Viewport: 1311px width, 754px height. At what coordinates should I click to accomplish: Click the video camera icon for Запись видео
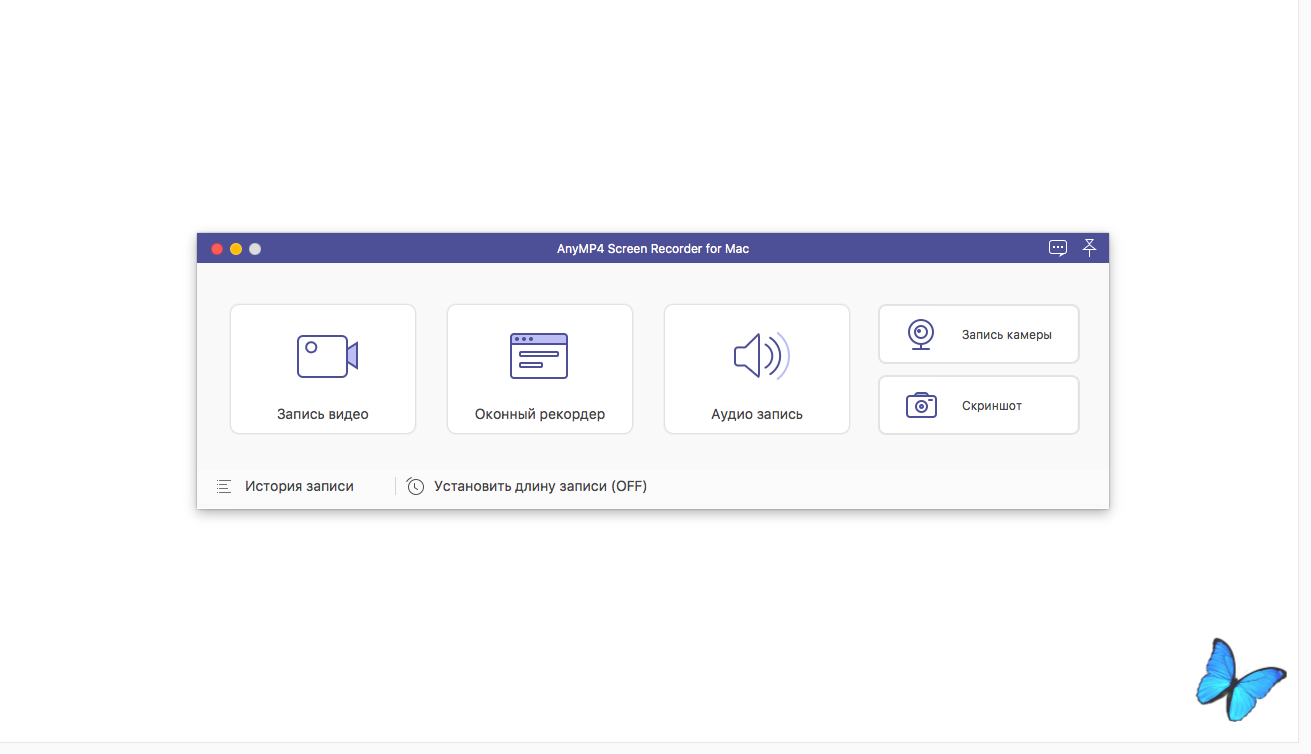[x=327, y=356]
